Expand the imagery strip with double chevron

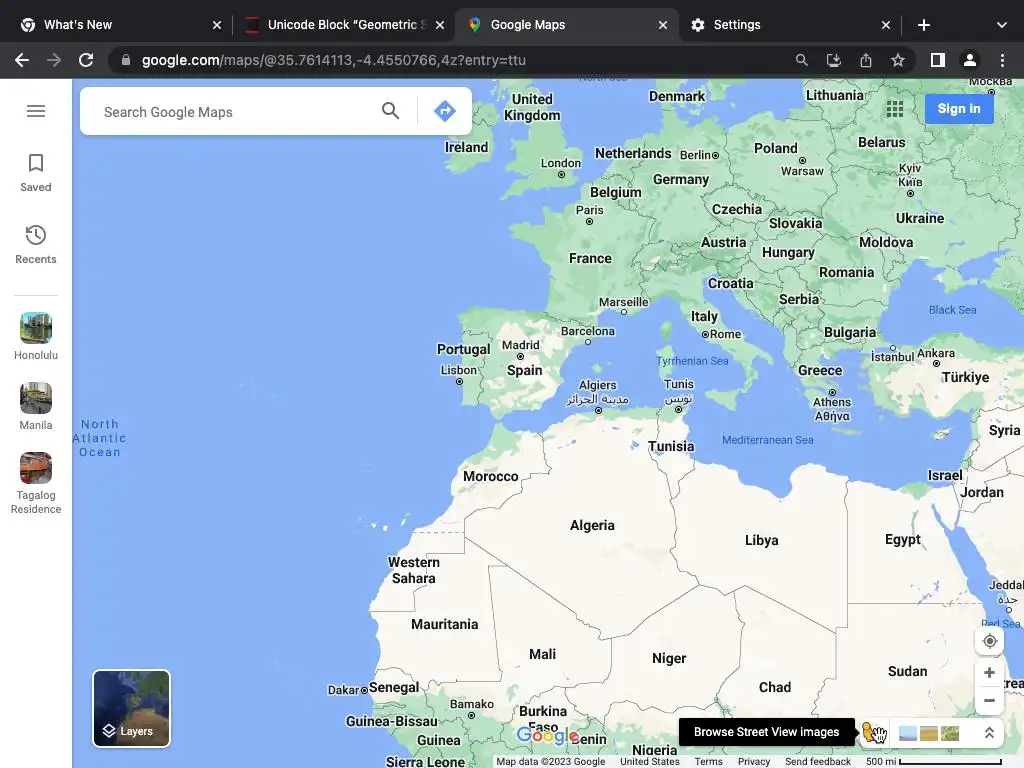coord(989,733)
